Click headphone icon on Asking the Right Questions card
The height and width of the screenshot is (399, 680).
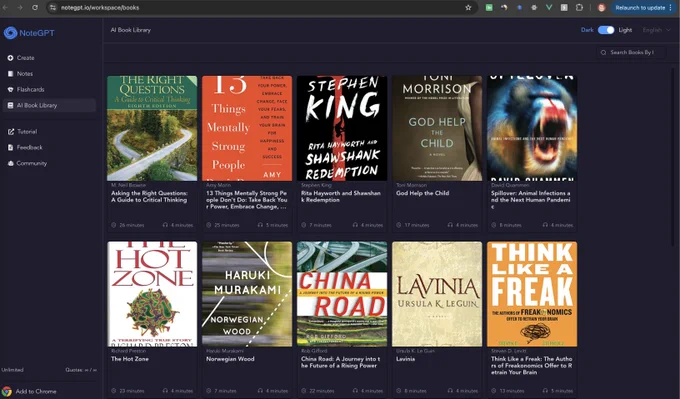point(165,225)
